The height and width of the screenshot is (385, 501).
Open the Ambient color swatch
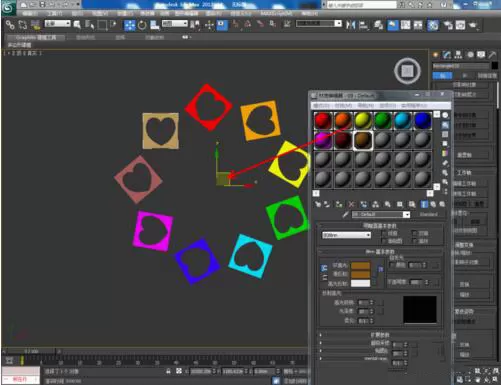(360, 266)
